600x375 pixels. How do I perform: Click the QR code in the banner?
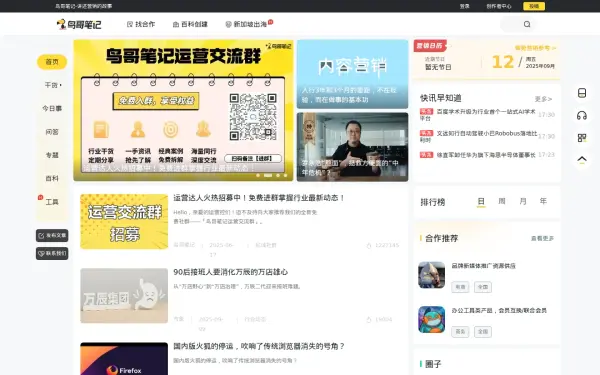tap(253, 117)
